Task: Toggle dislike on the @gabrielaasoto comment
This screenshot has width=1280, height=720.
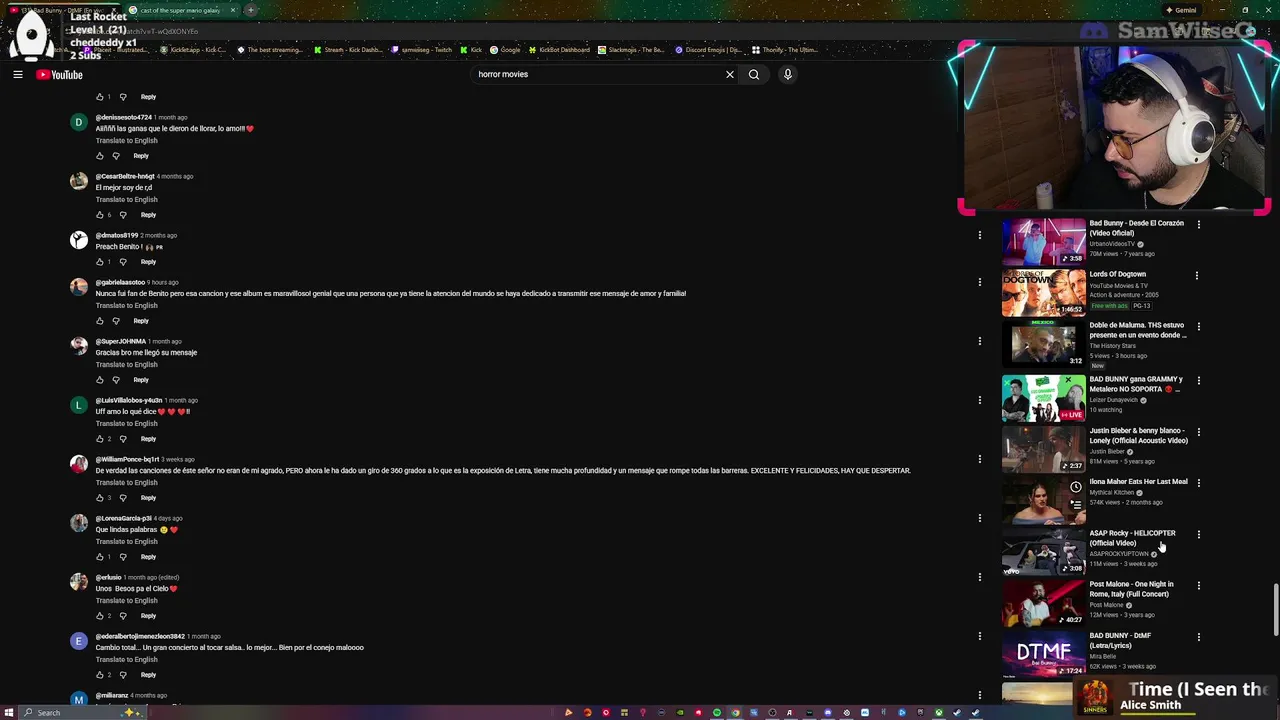Action: tap(116, 321)
